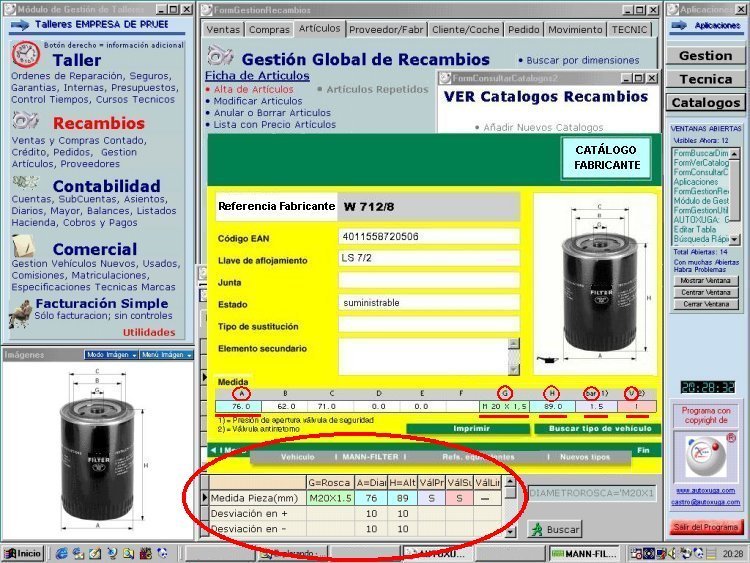This screenshot has width=750, height=563.
Task: Click the oil can icon beside filter image
Action: [547, 359]
